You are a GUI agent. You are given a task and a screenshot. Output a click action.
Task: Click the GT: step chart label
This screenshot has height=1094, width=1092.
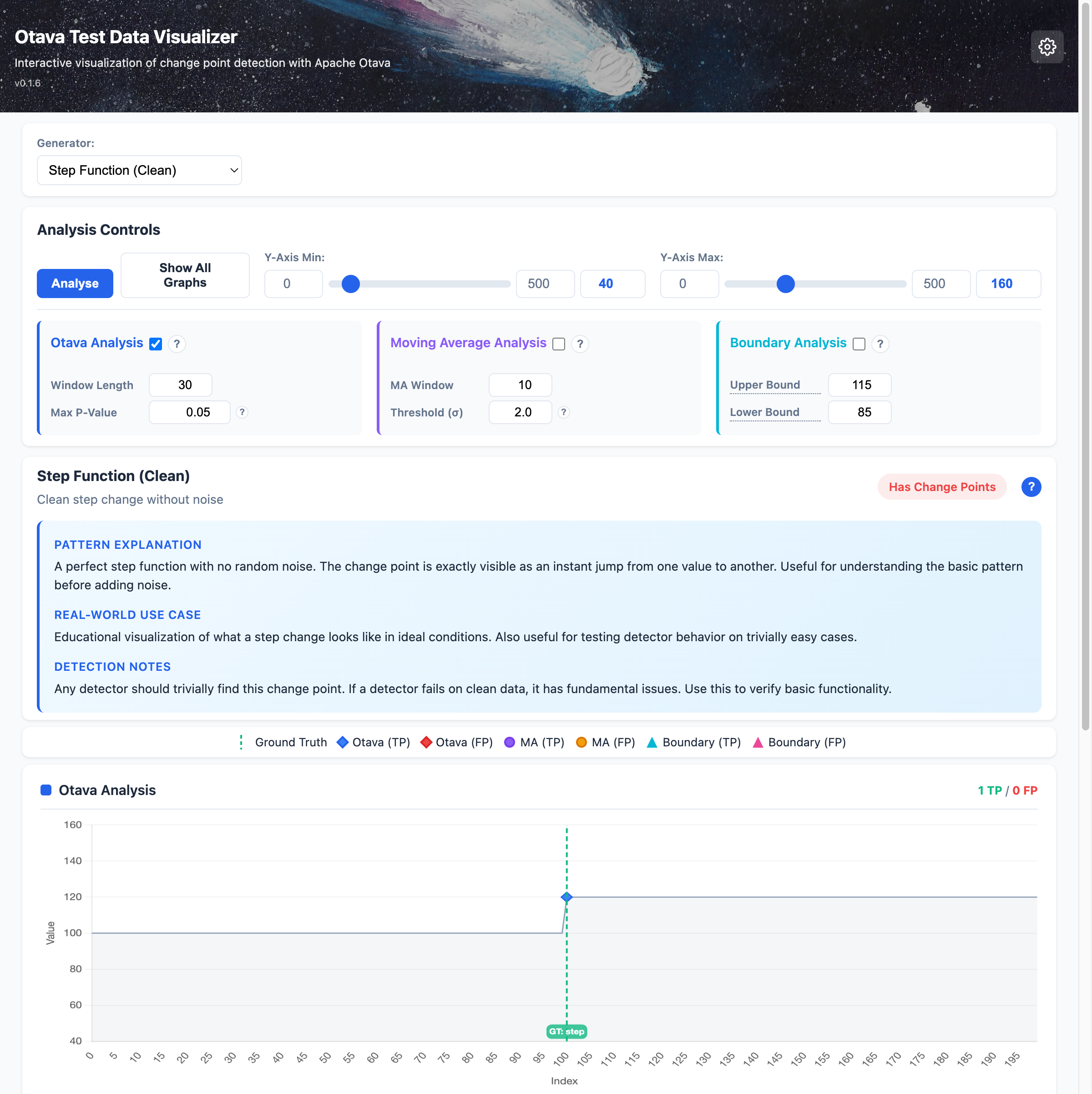click(x=566, y=1031)
